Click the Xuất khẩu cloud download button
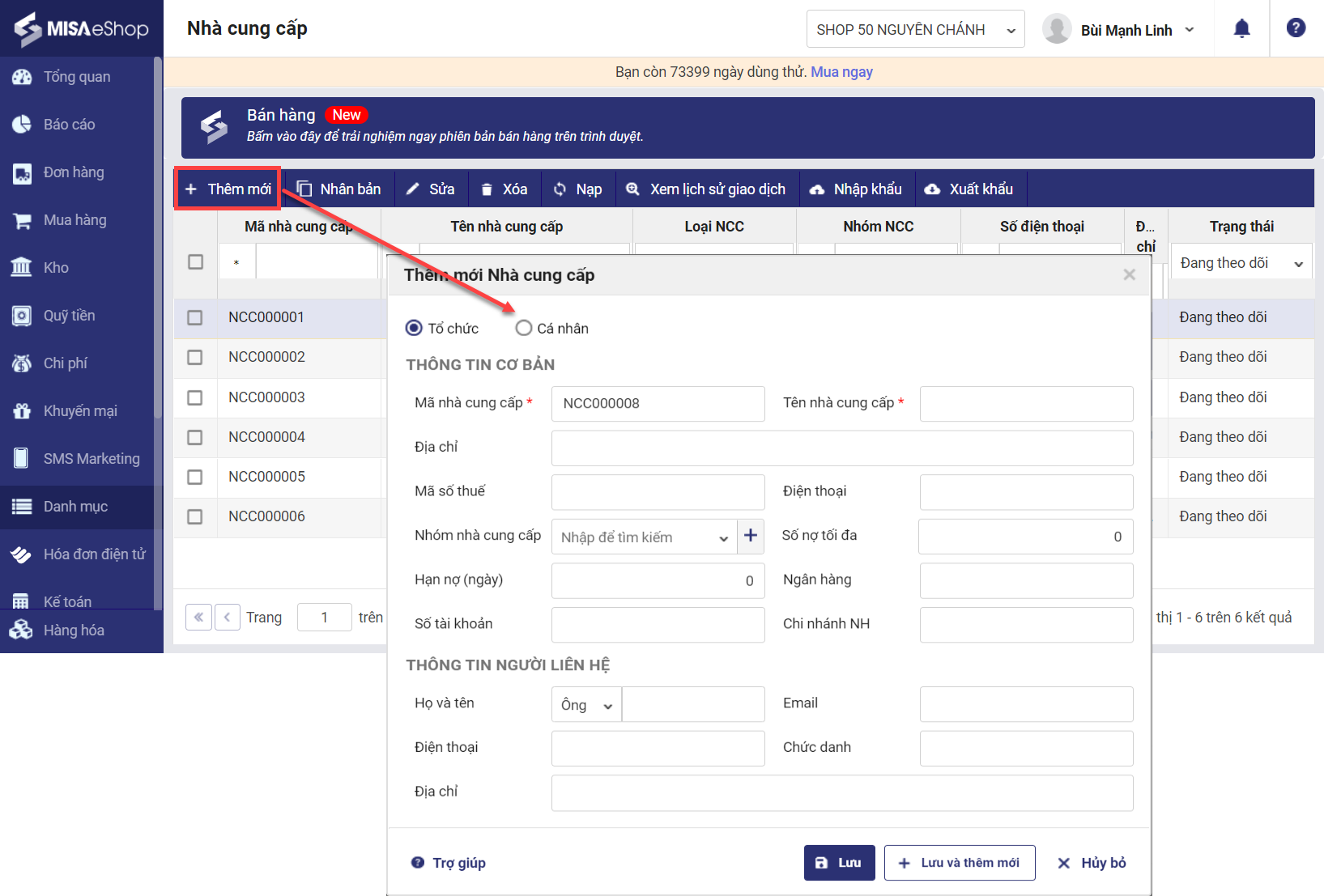This screenshot has height=896, width=1324. pos(969,189)
